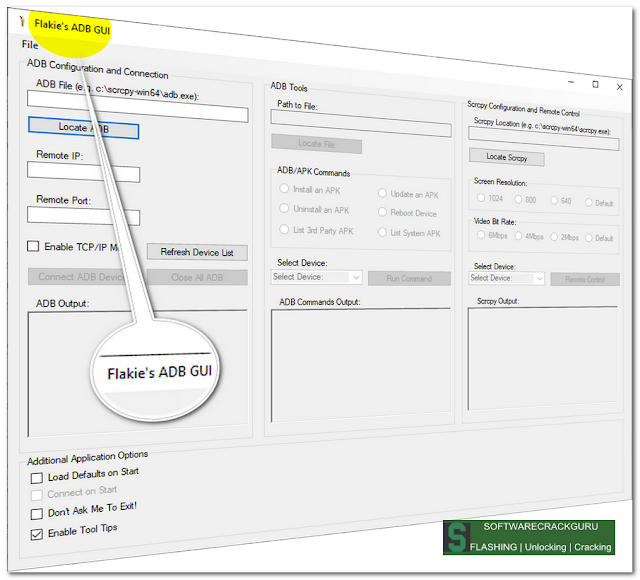Check Load Defaults on Start
Screen dimensions: 640x580
[37, 478]
